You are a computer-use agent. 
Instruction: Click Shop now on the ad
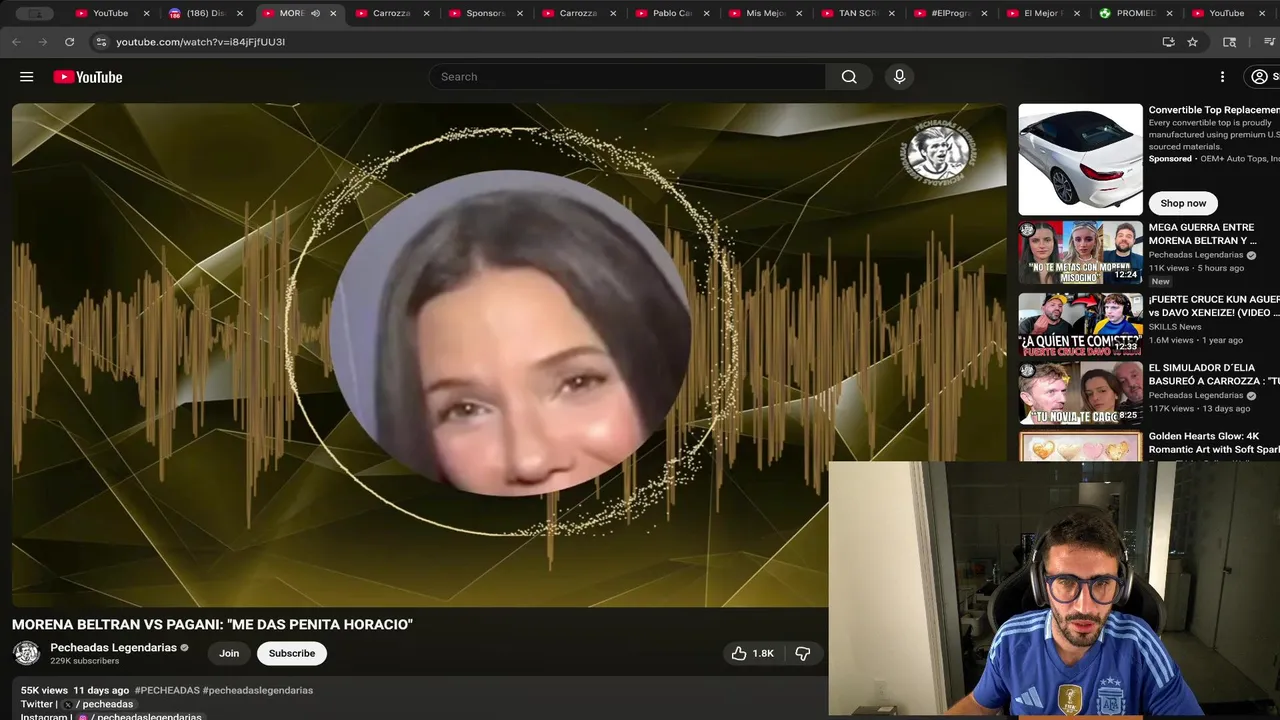[x=1183, y=203]
